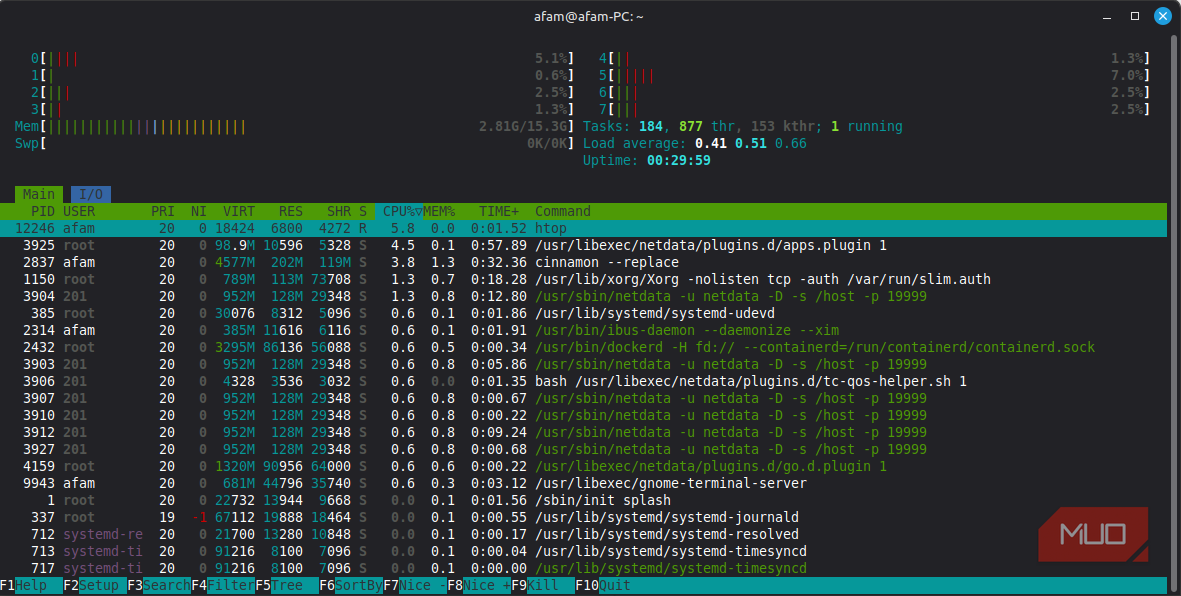Sort by the VIRT column header
This screenshot has width=1181, height=596.
(x=239, y=212)
